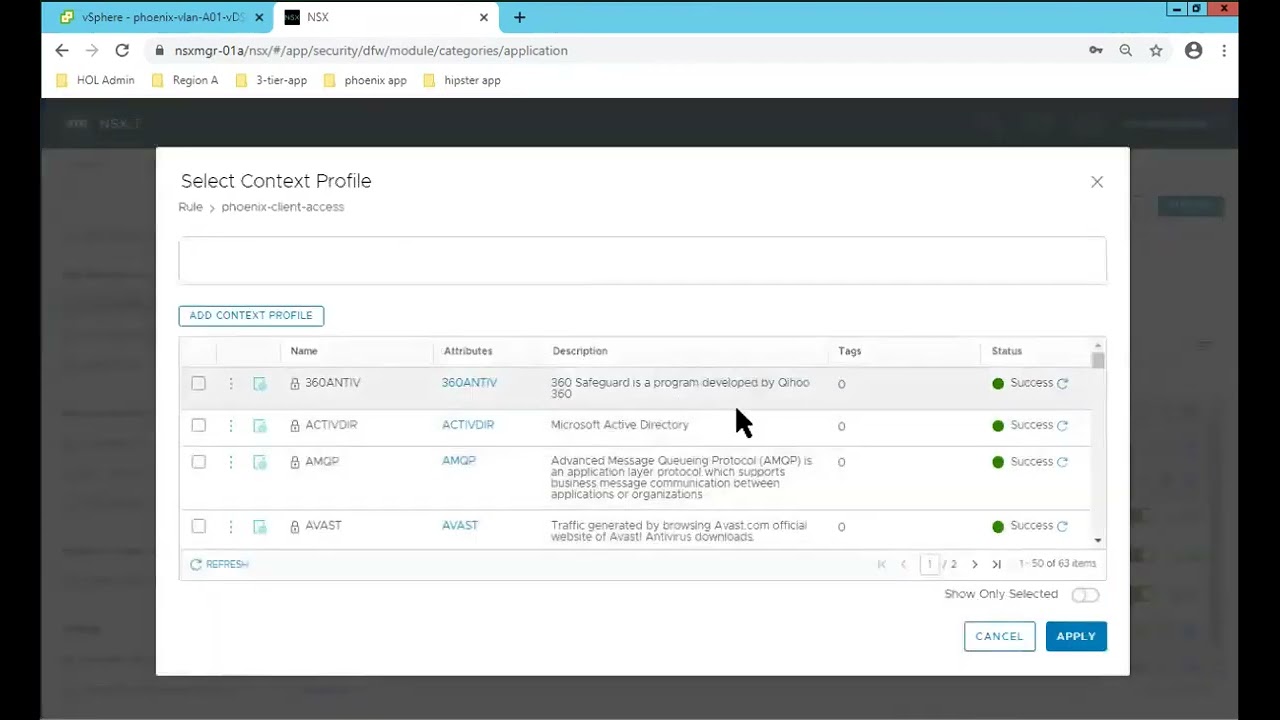Click the profile icon in AMQP row
This screenshot has width=1280, height=720.
point(260,462)
